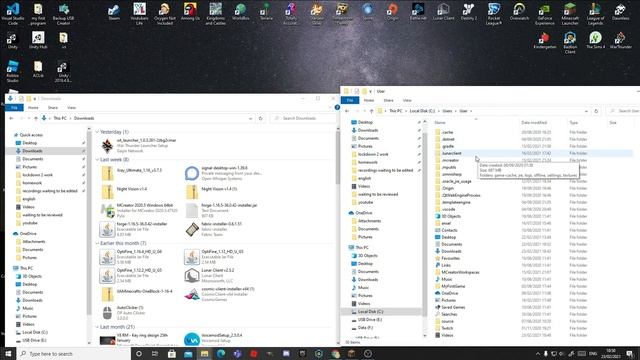The height and width of the screenshot is (360, 640).
Task: Open Backup USB Creator desktop icon
Action: pyautogui.click(x=63, y=13)
